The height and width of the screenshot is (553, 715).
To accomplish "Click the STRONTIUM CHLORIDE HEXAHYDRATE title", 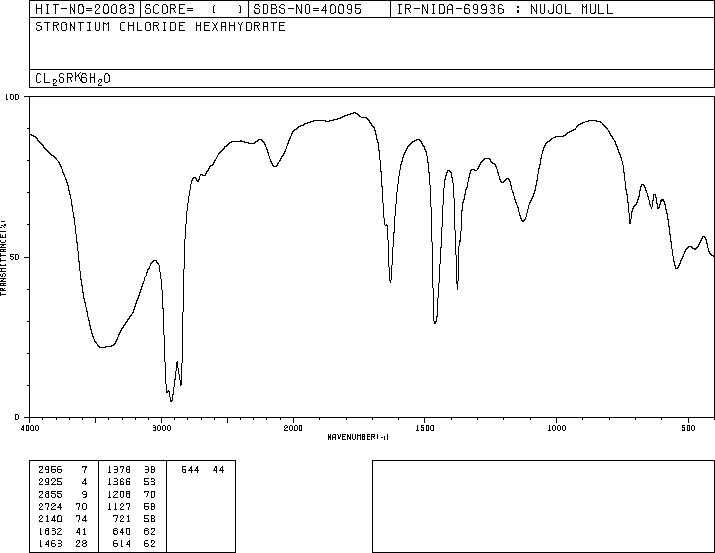I will coord(161,26).
